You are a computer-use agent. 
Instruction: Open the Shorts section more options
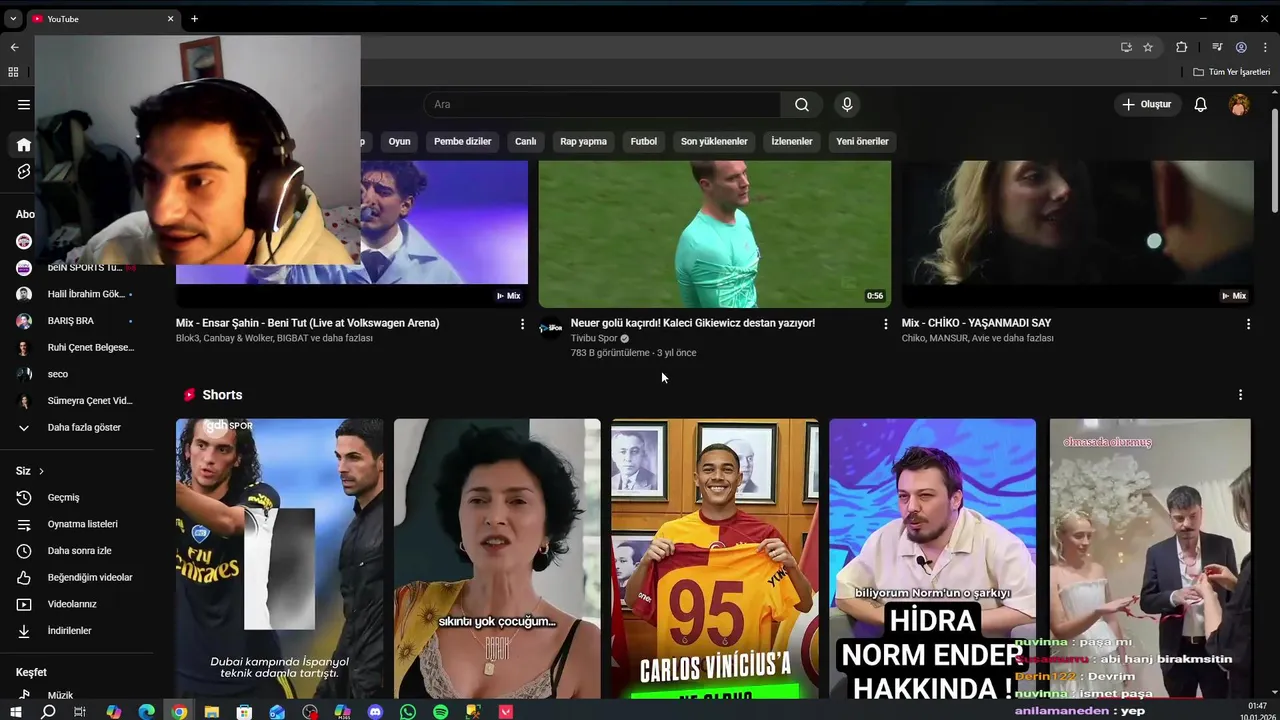[1240, 395]
